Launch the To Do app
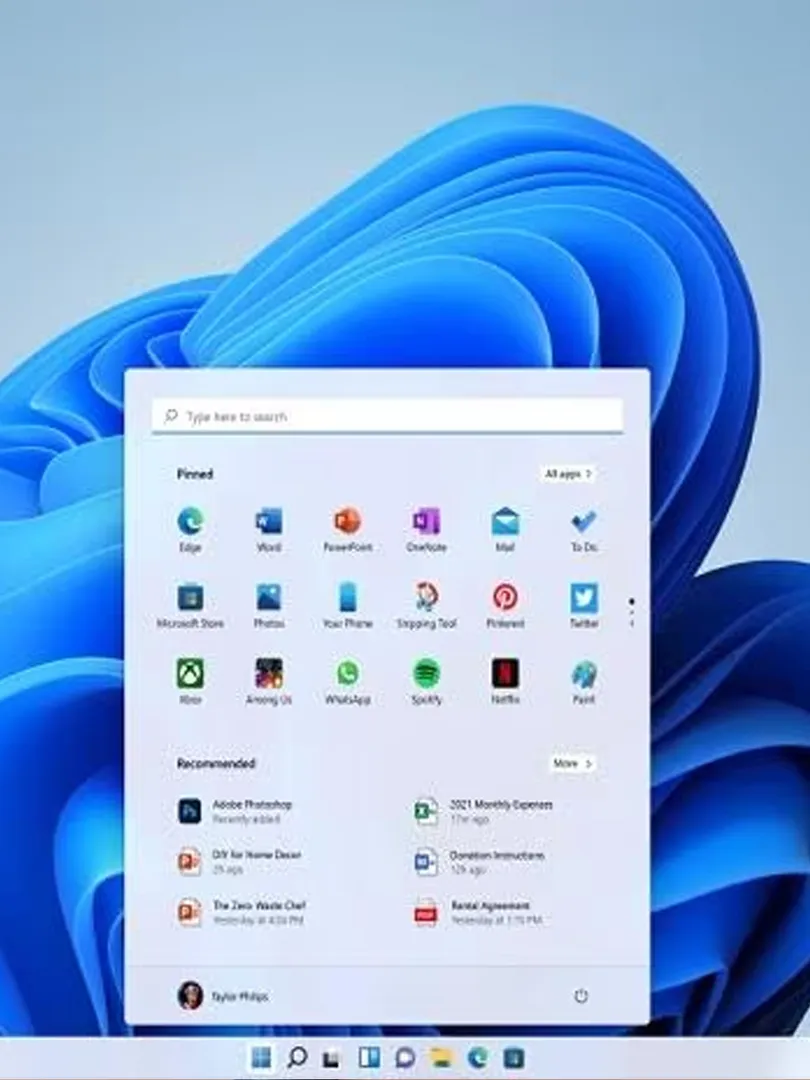This screenshot has width=810, height=1080. [583, 529]
